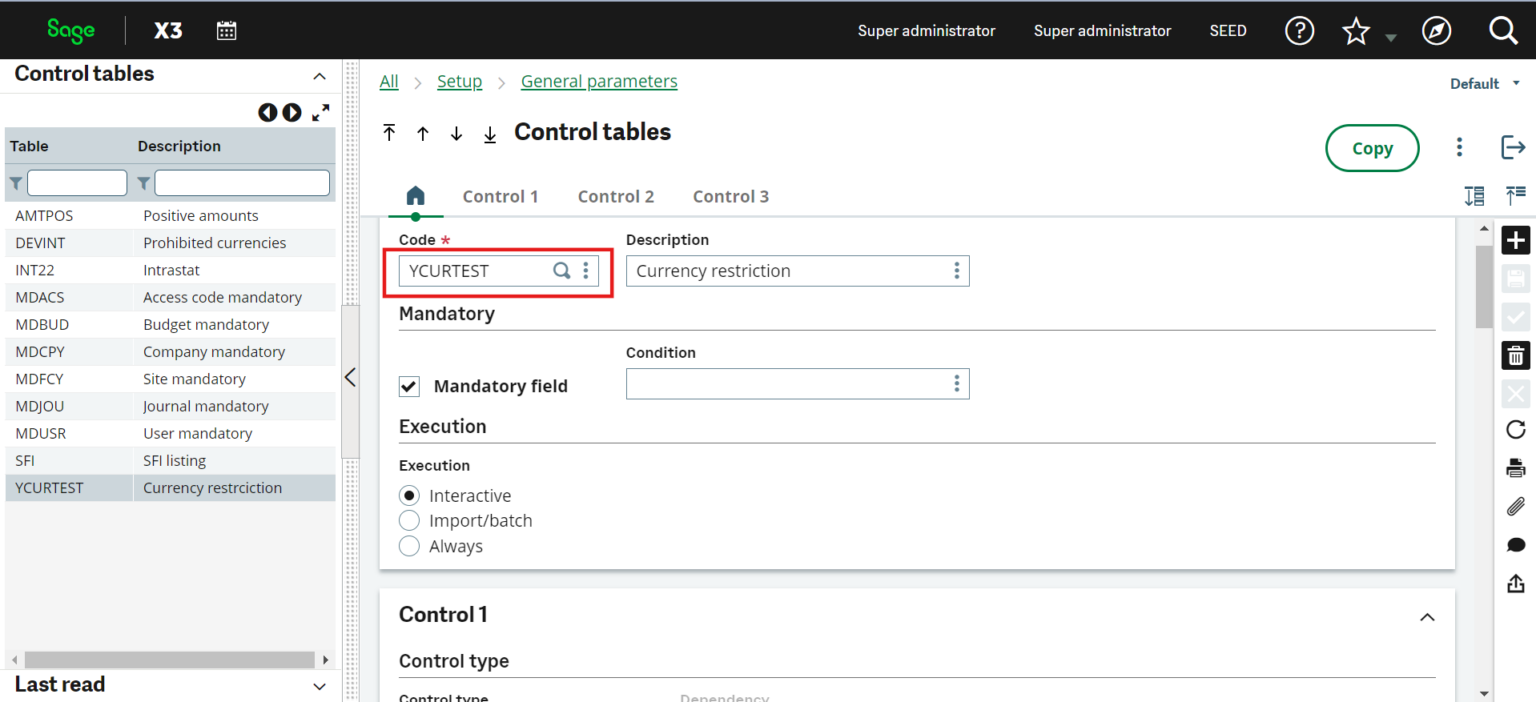Open the Setup breadcrumb link
This screenshot has height=702, width=1536.
click(459, 81)
